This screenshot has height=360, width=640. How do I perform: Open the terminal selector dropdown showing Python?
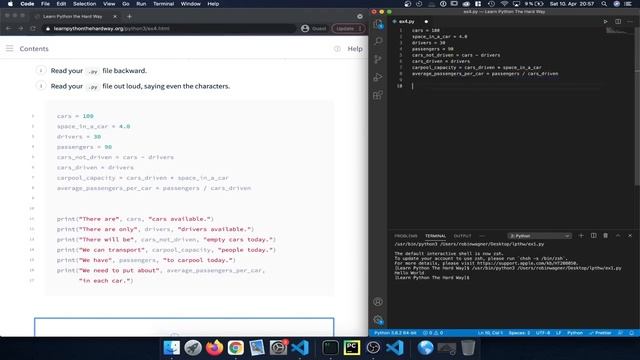[x=539, y=236]
